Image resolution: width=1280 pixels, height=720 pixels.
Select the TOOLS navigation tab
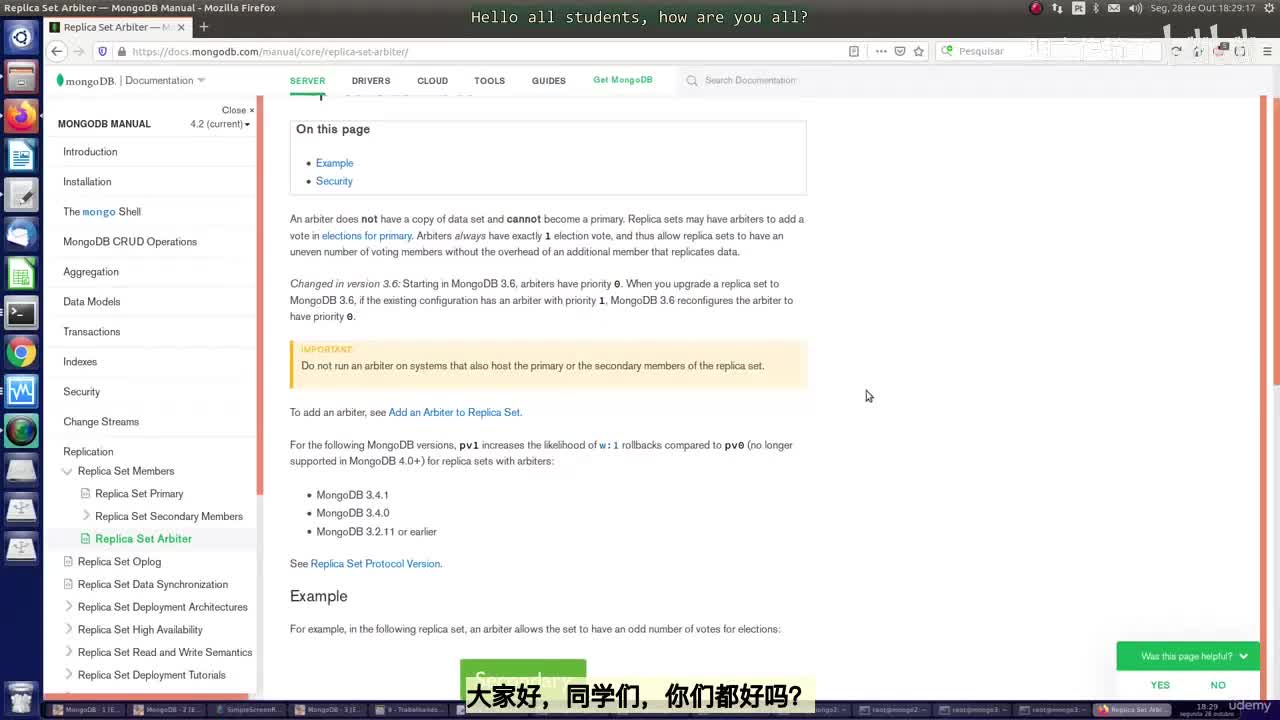pos(489,81)
